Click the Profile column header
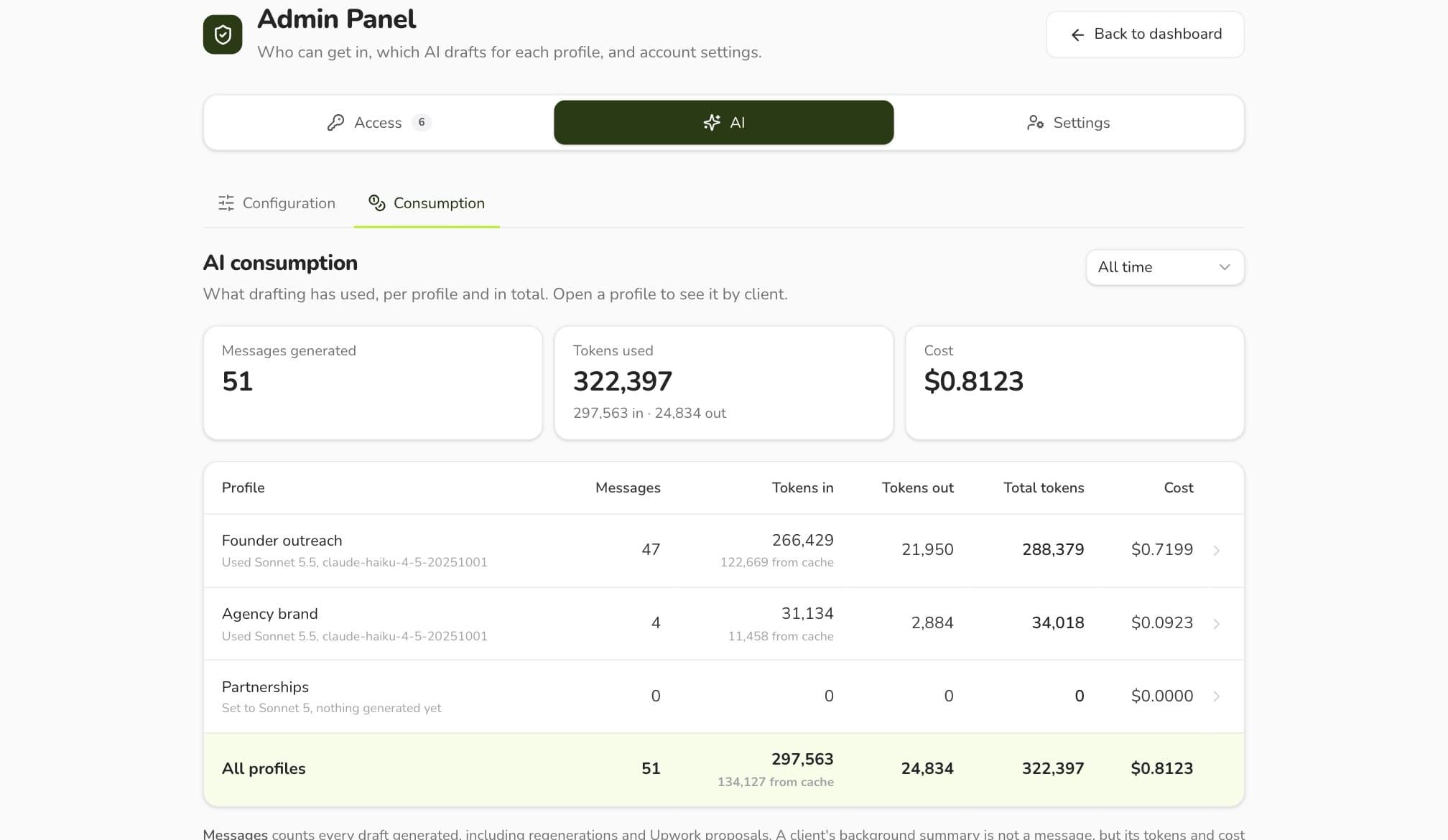The width and height of the screenshot is (1448, 840). pos(243,487)
